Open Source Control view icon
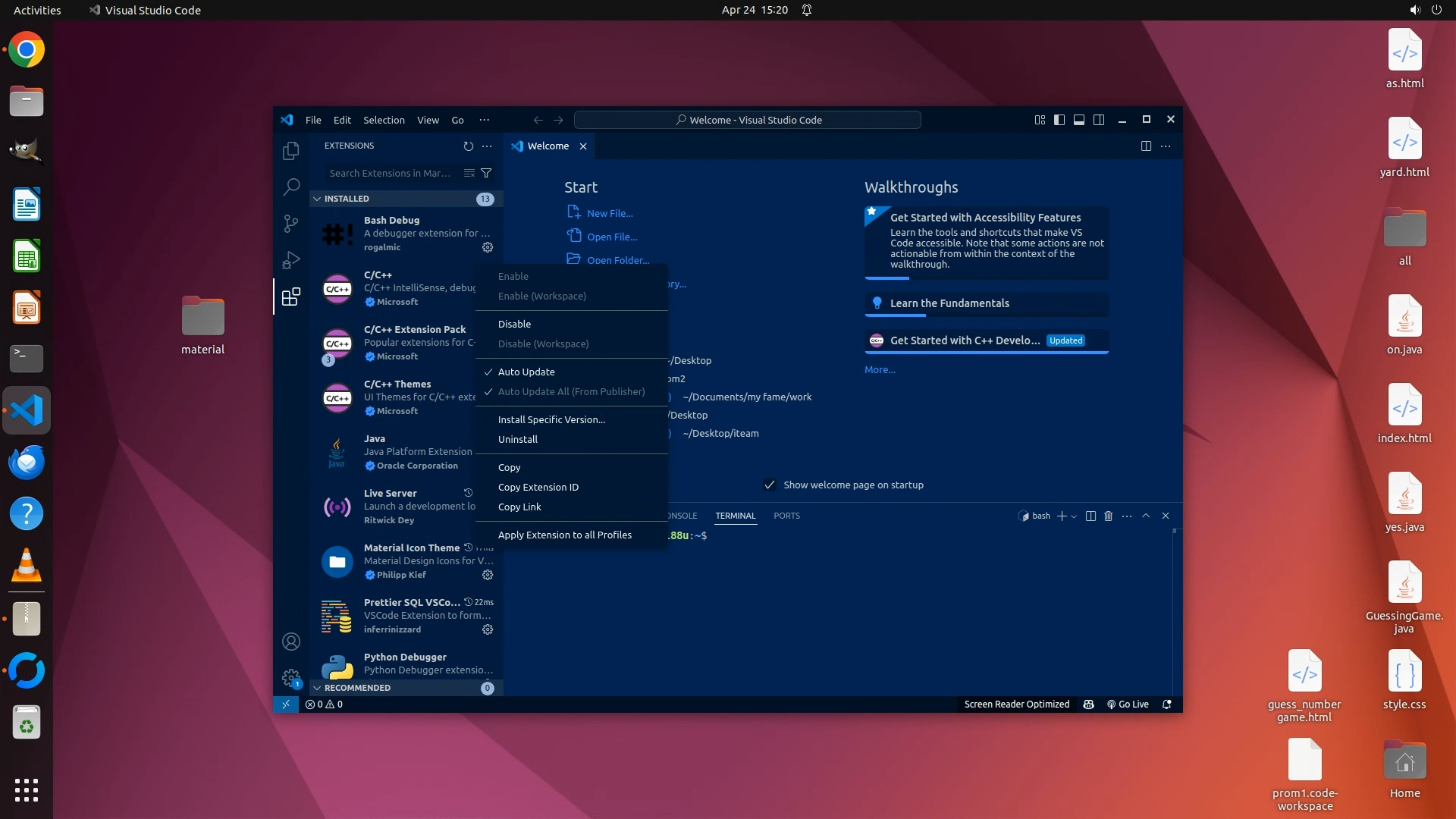The image size is (1456, 819). [x=290, y=223]
